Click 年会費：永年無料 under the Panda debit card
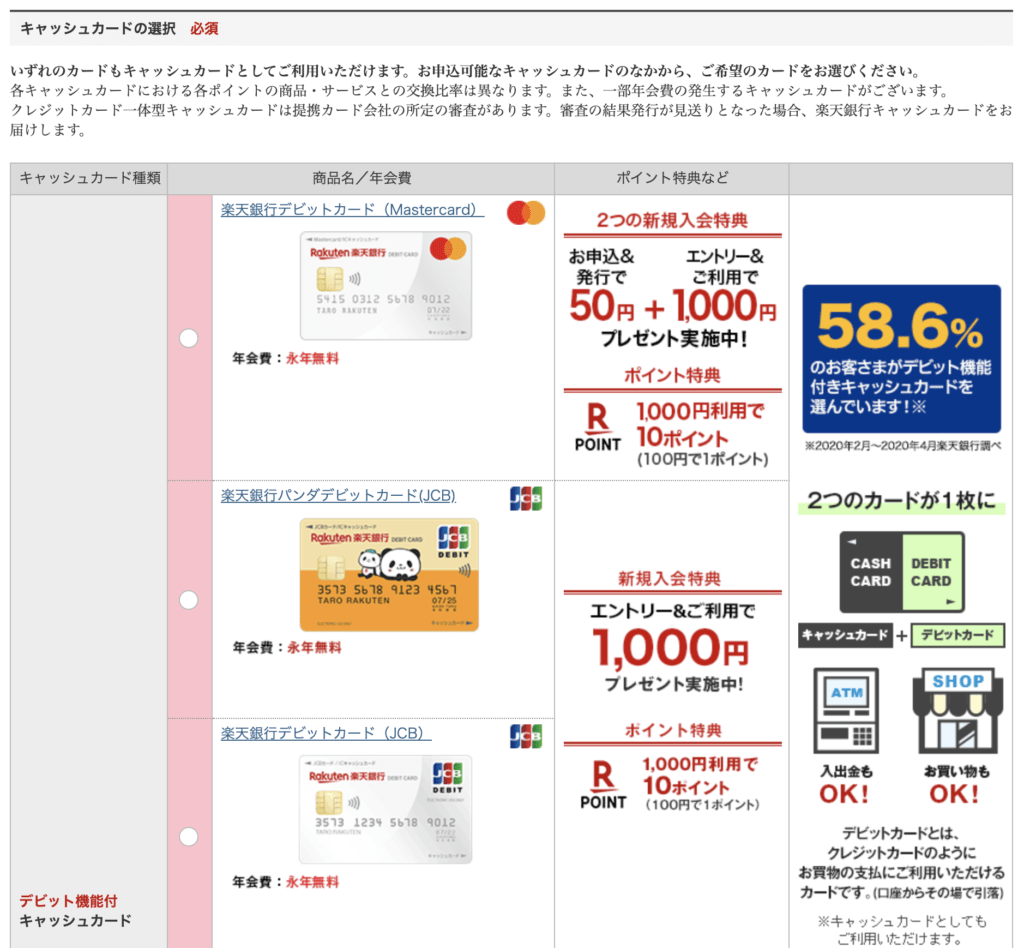 pos(287,648)
